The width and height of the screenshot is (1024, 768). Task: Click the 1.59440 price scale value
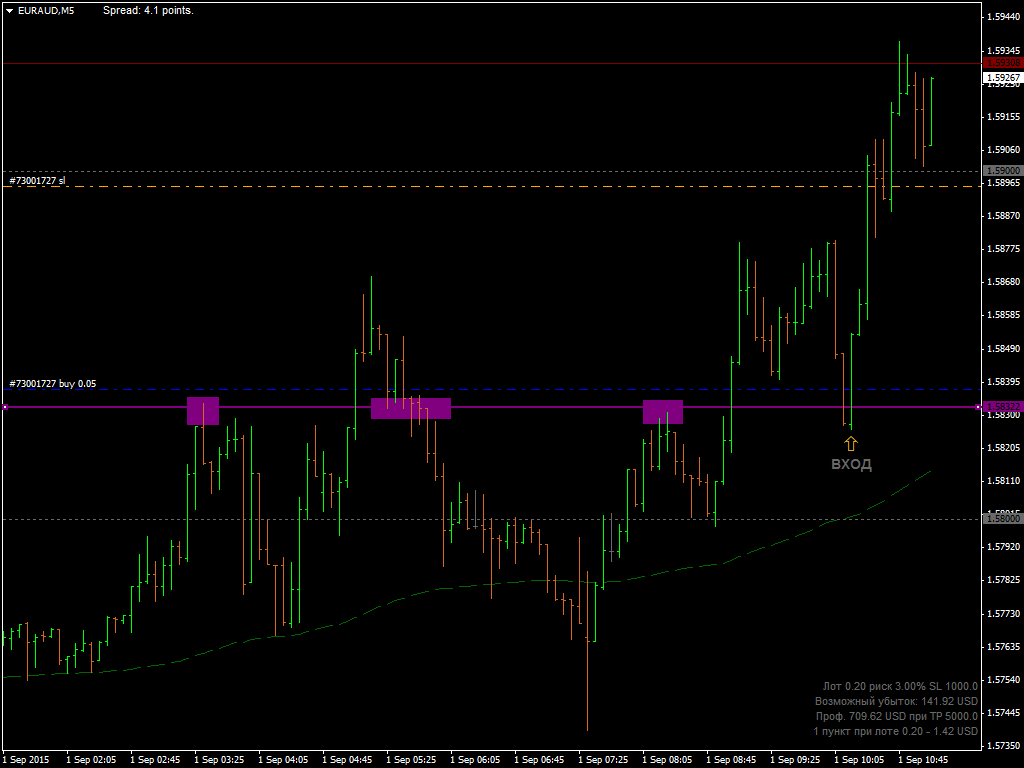[1004, 17]
